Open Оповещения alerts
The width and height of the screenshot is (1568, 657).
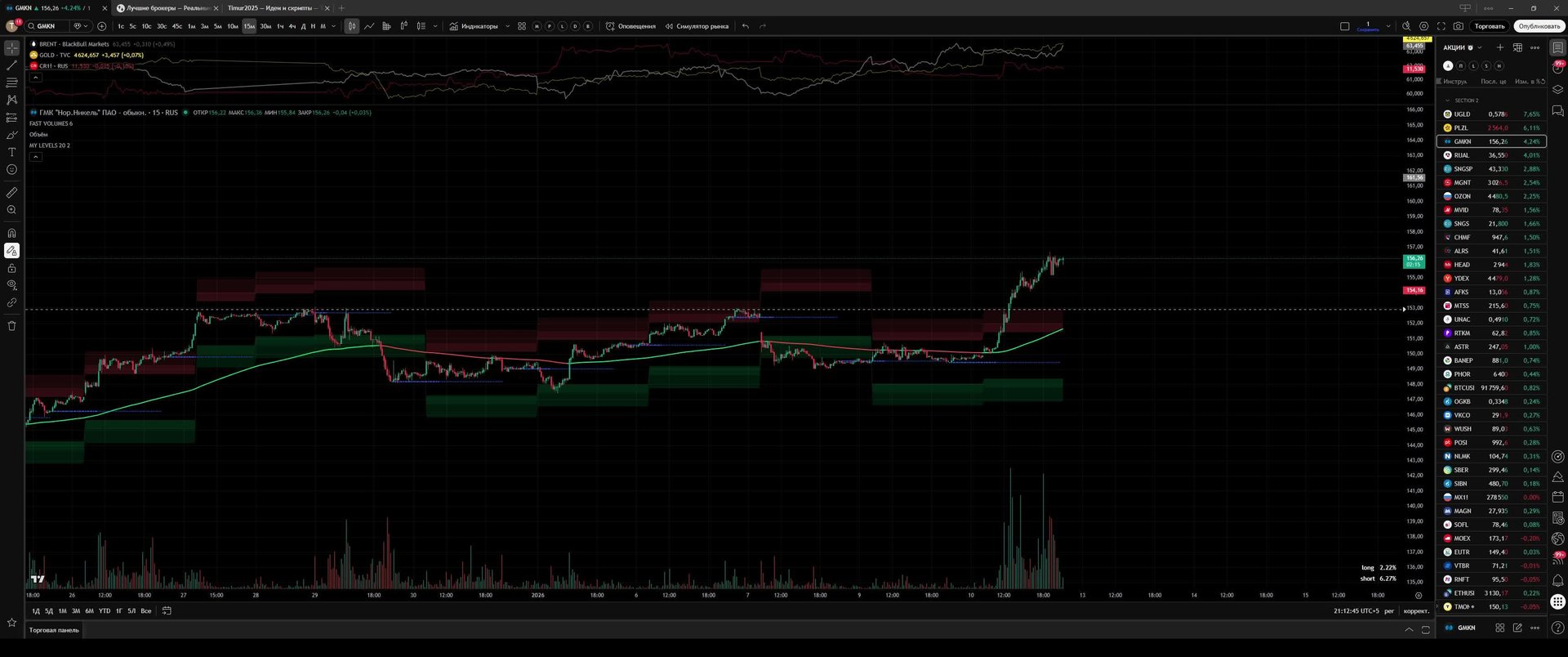(630, 26)
